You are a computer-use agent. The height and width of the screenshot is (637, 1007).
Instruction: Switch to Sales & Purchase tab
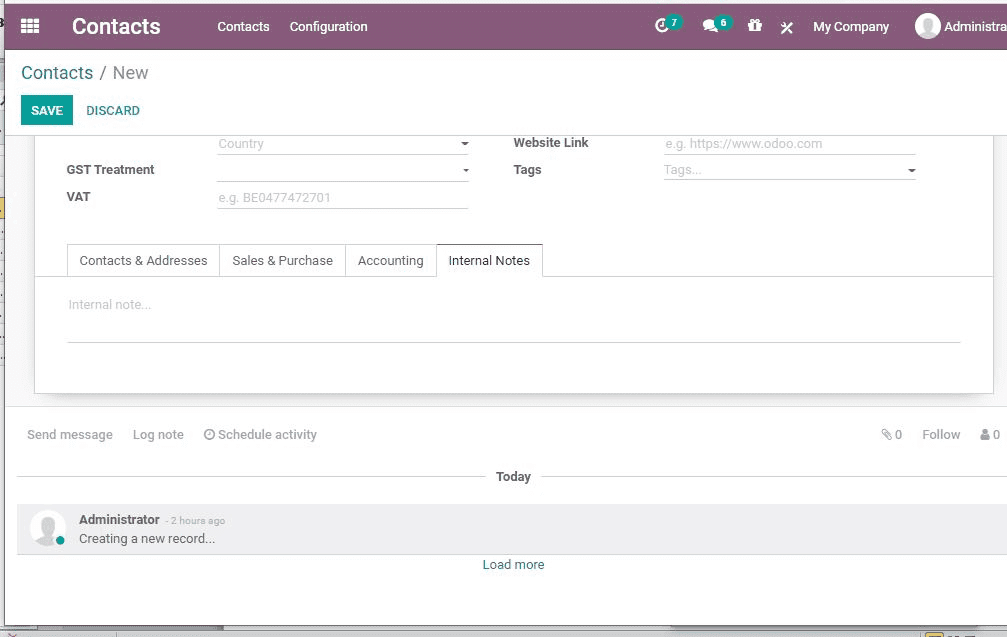point(283,261)
